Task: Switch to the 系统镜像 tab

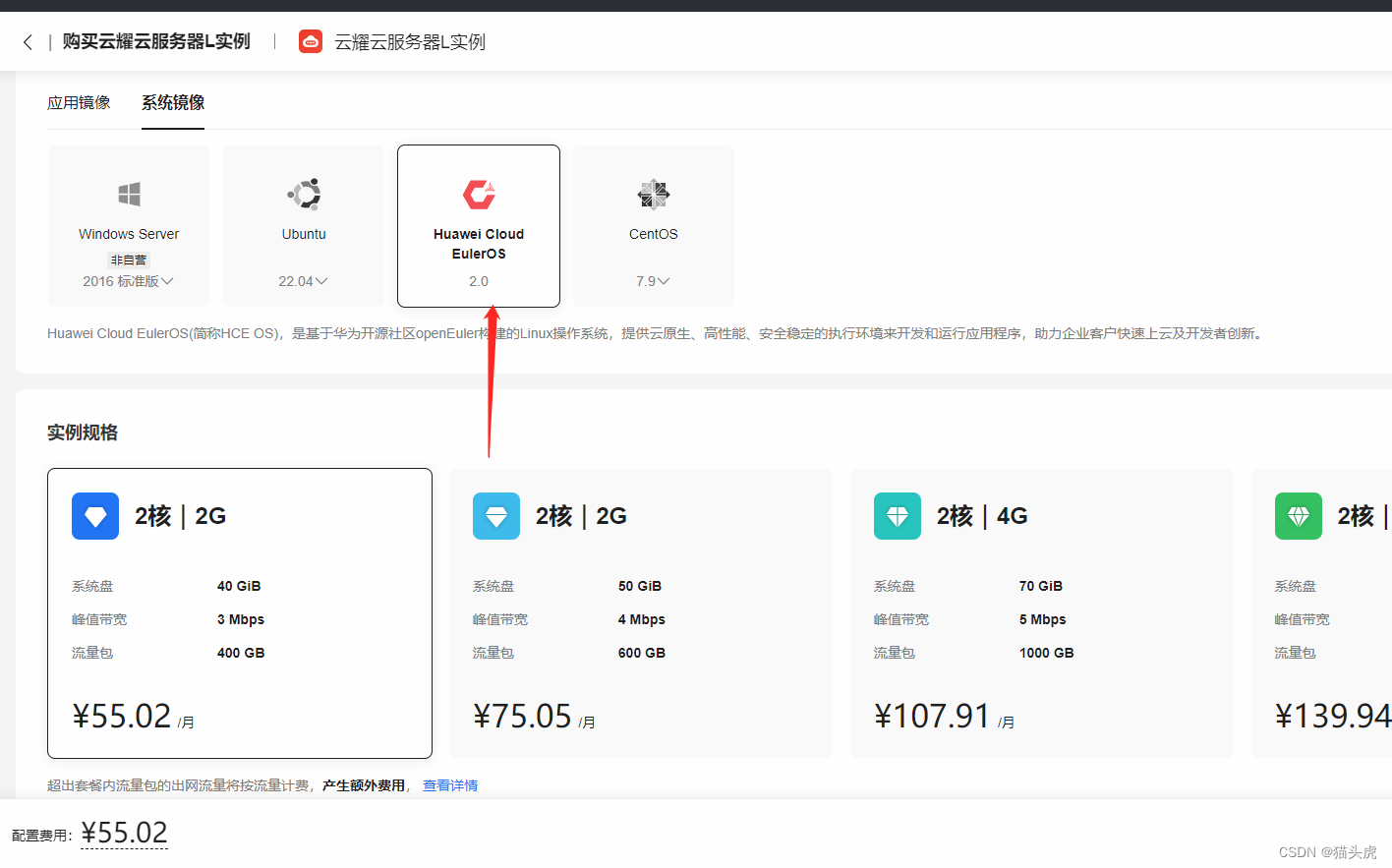Action: [173, 102]
